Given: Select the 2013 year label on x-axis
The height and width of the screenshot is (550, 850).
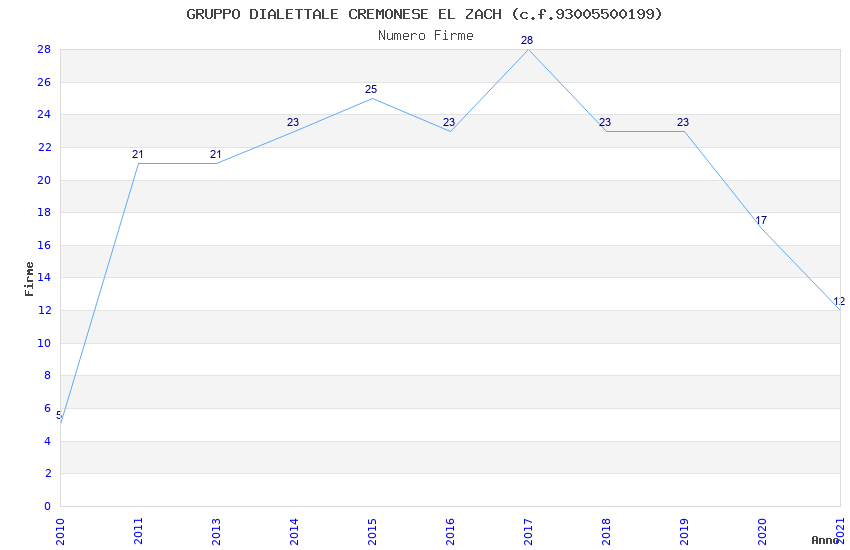Looking at the screenshot, I should coord(216,532).
